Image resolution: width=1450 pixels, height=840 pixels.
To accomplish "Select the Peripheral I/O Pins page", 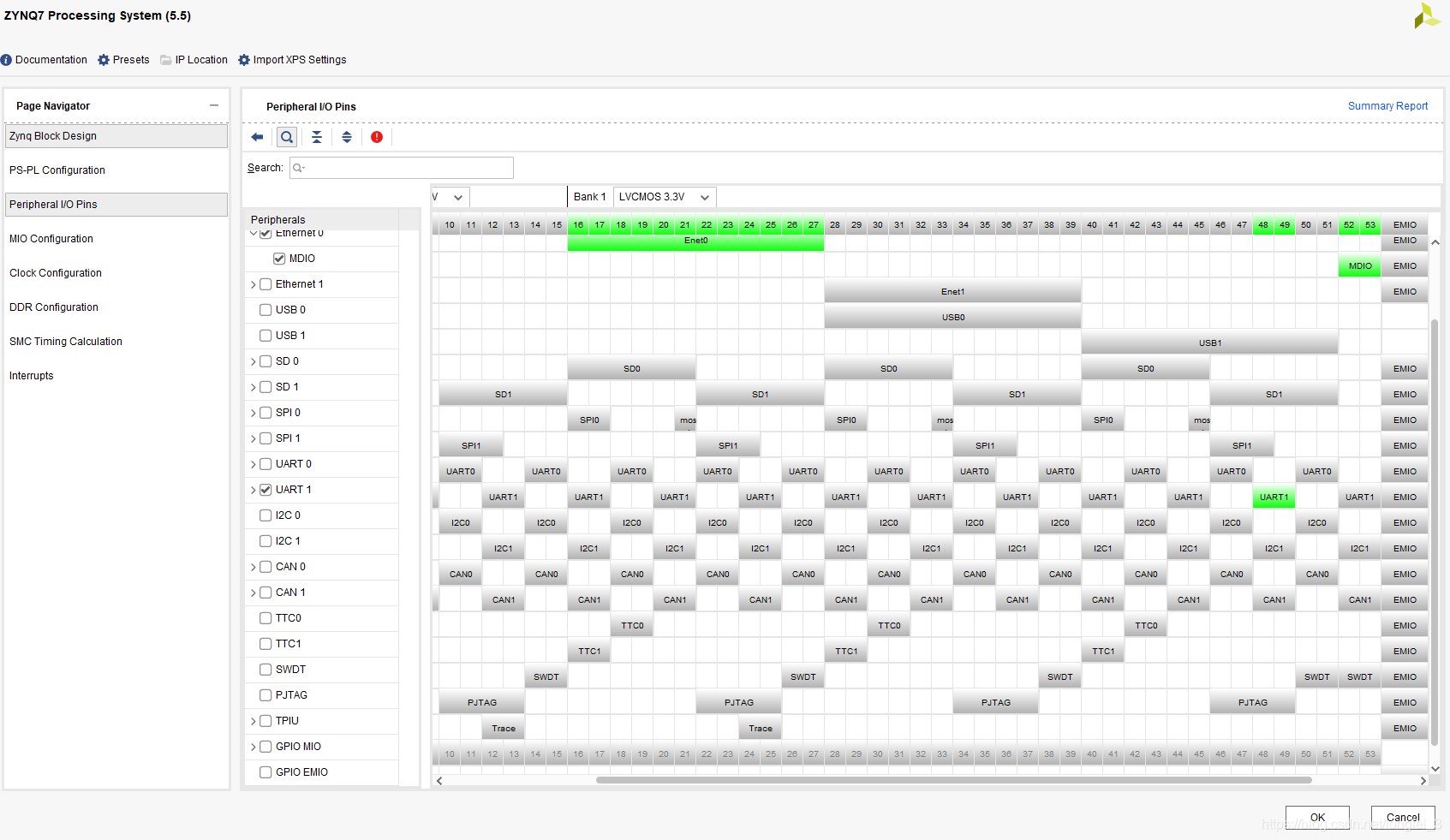I will (116, 205).
